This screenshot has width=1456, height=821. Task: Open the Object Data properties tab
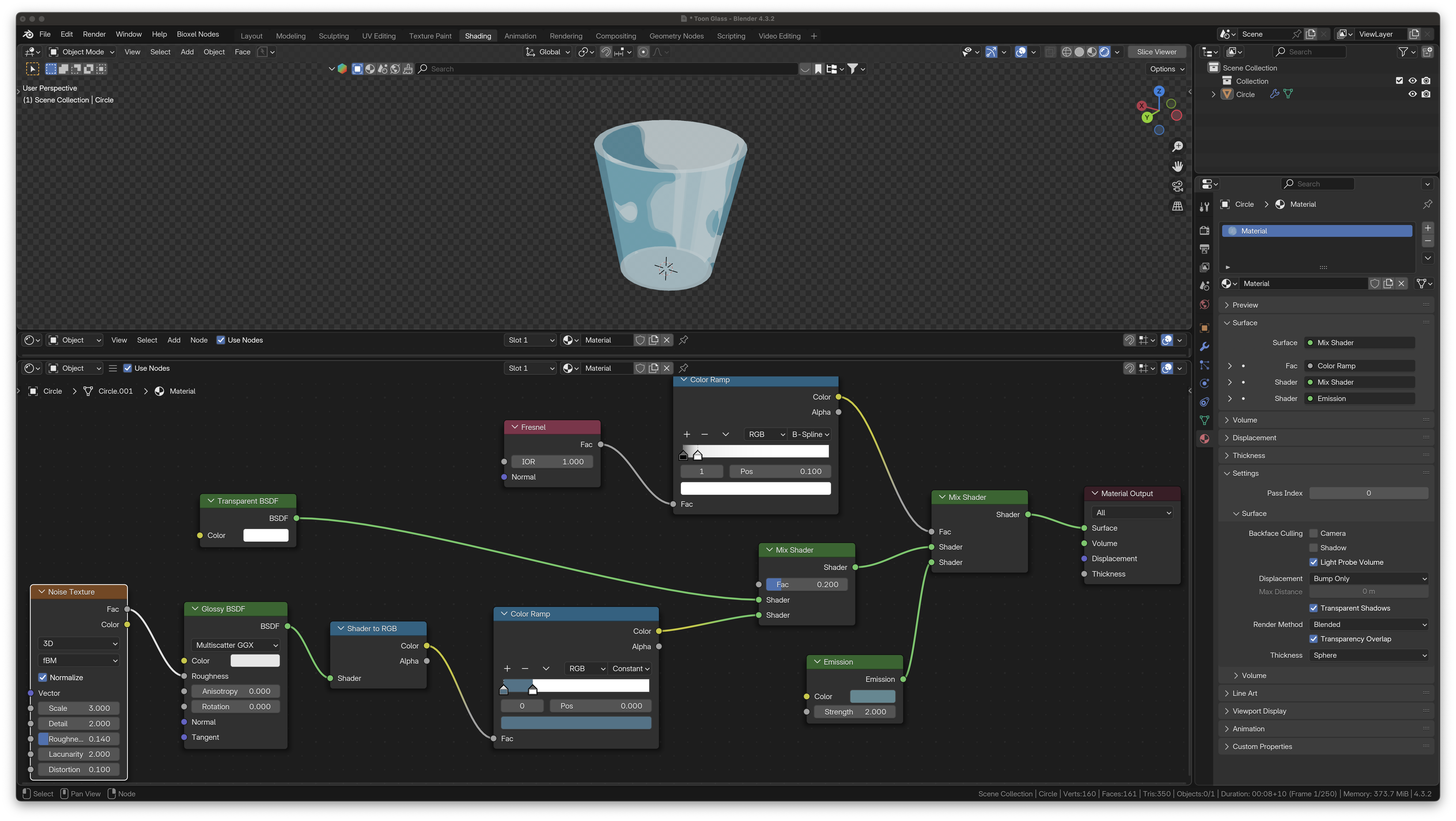tap(1204, 420)
